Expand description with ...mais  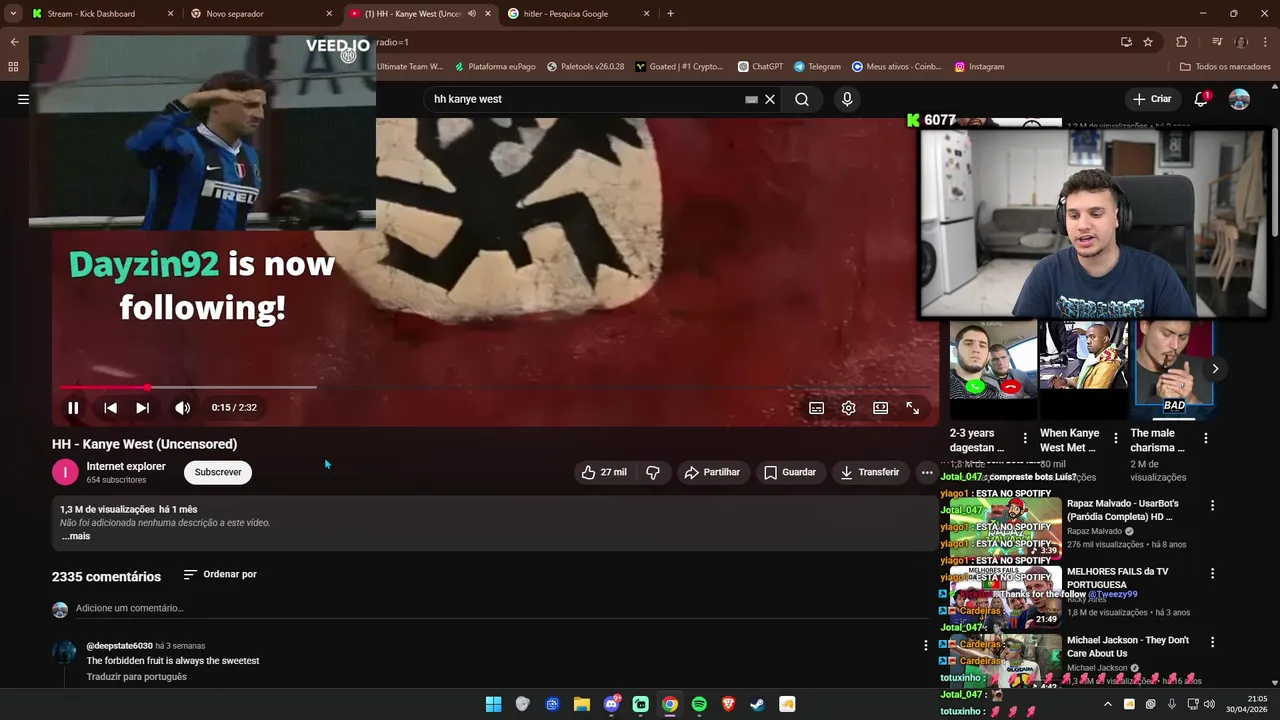click(76, 536)
